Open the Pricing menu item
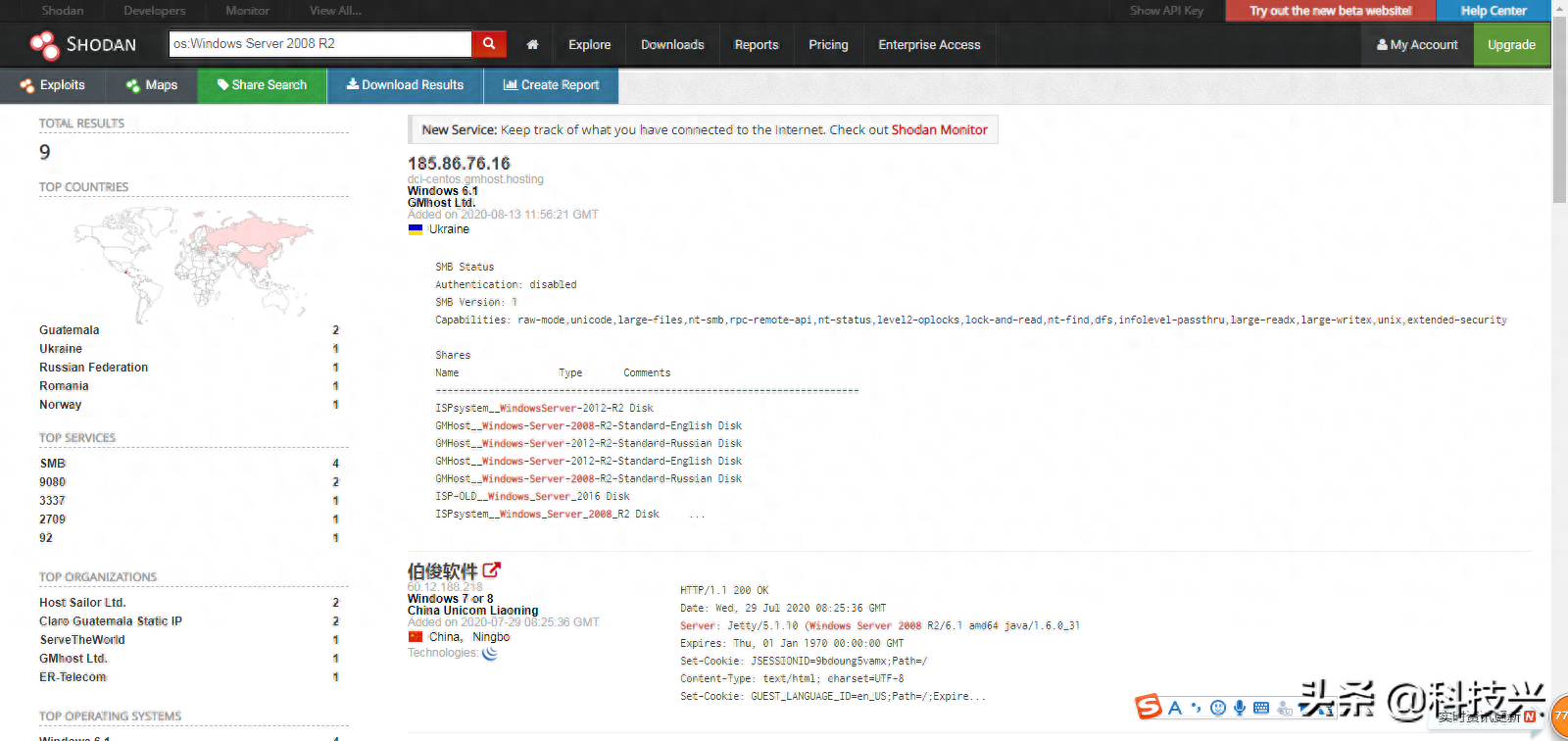Image resolution: width=1568 pixels, height=741 pixels. [828, 44]
